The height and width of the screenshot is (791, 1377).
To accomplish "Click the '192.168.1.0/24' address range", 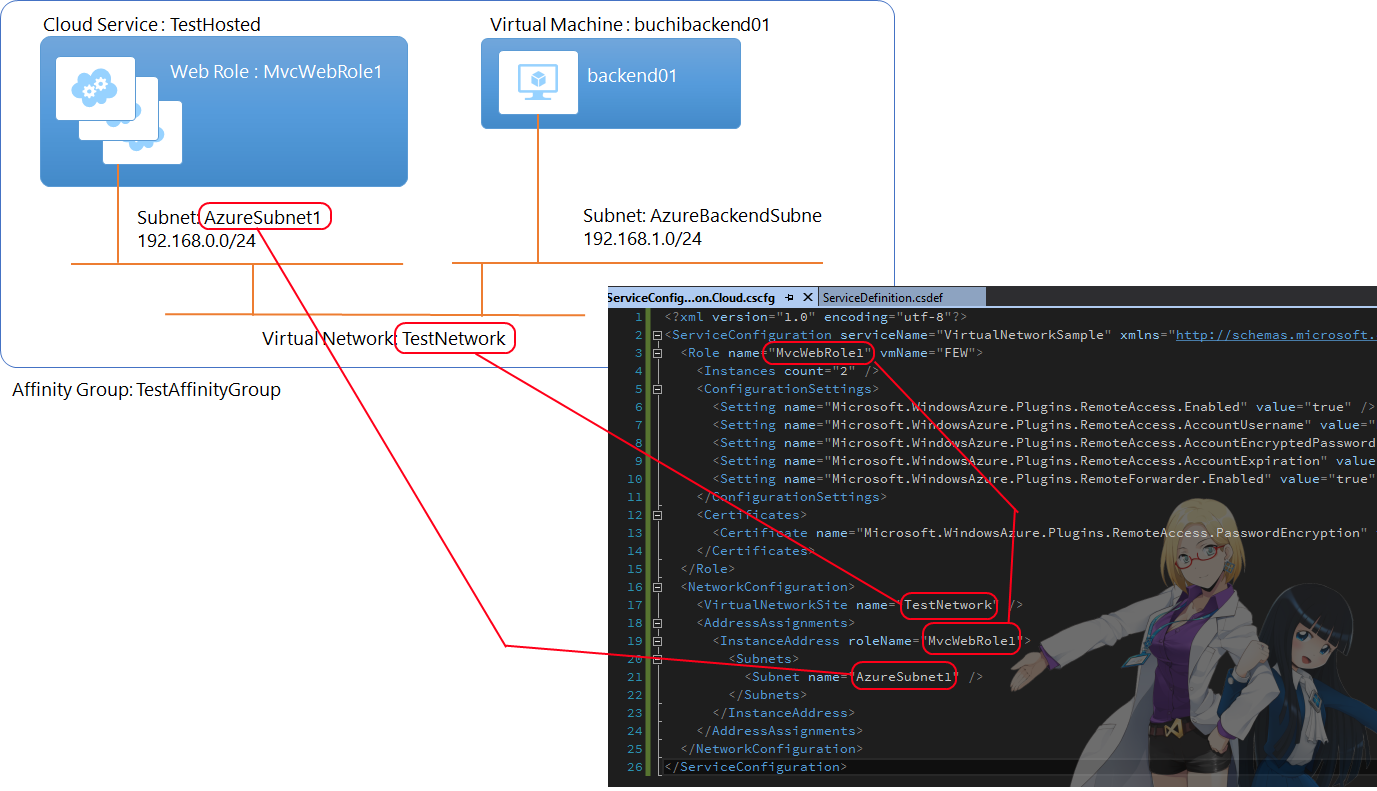I will (642, 239).
